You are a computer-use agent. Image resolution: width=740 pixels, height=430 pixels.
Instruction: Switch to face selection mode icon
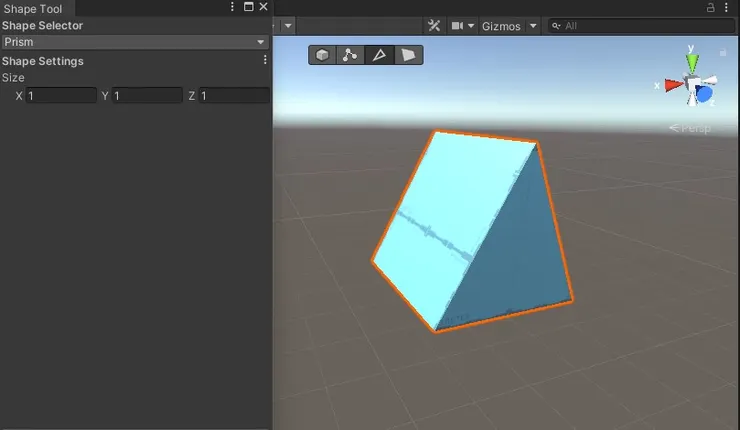click(408, 55)
